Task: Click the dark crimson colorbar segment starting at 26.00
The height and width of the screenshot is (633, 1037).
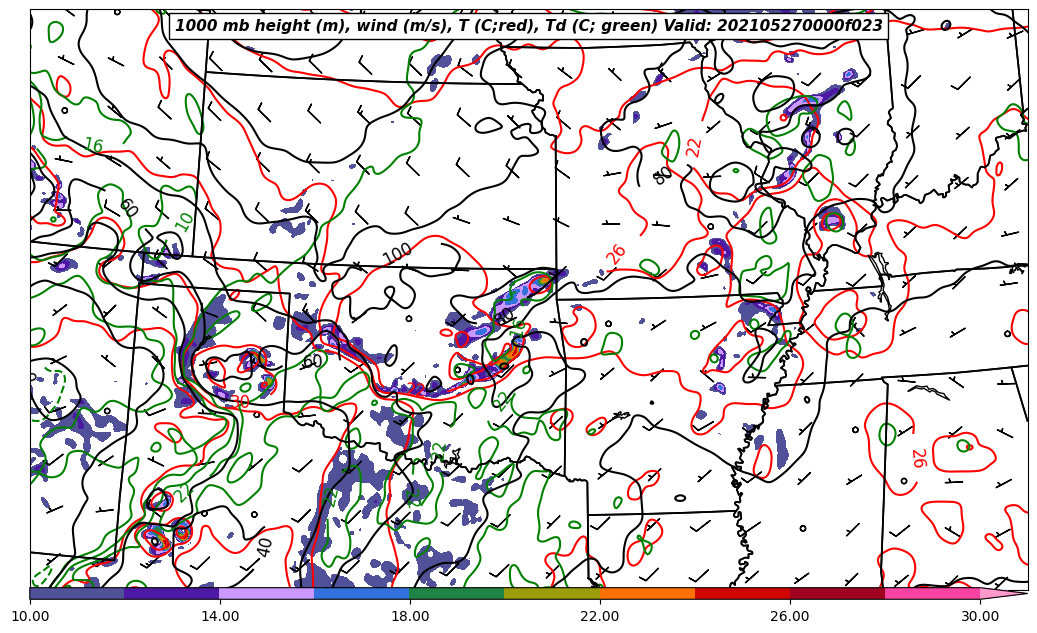Action: (837, 593)
